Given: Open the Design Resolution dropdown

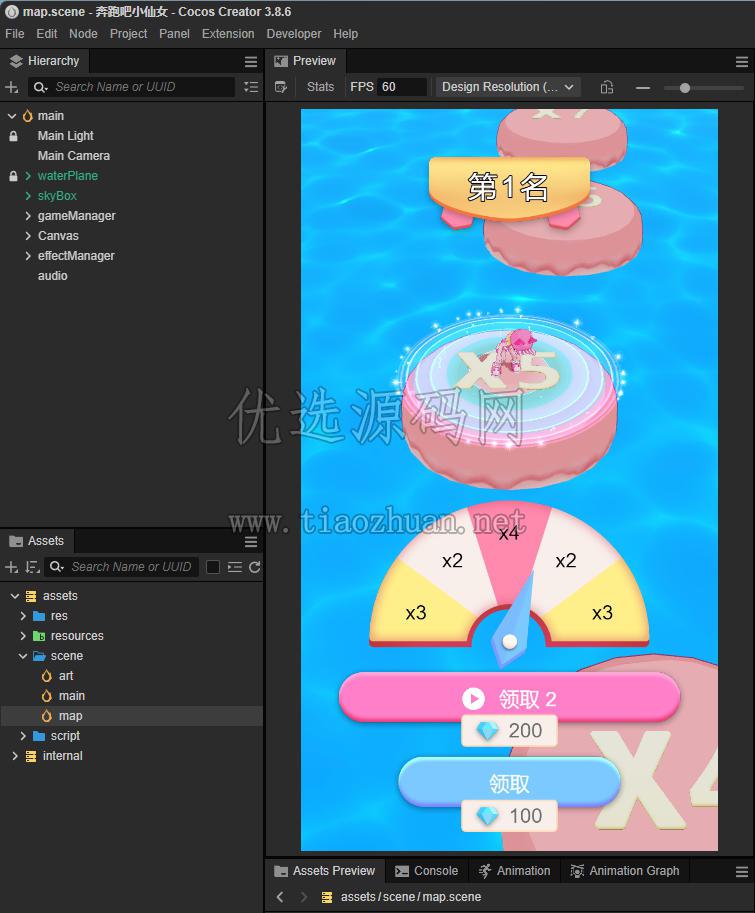Looking at the screenshot, I should 507,87.
